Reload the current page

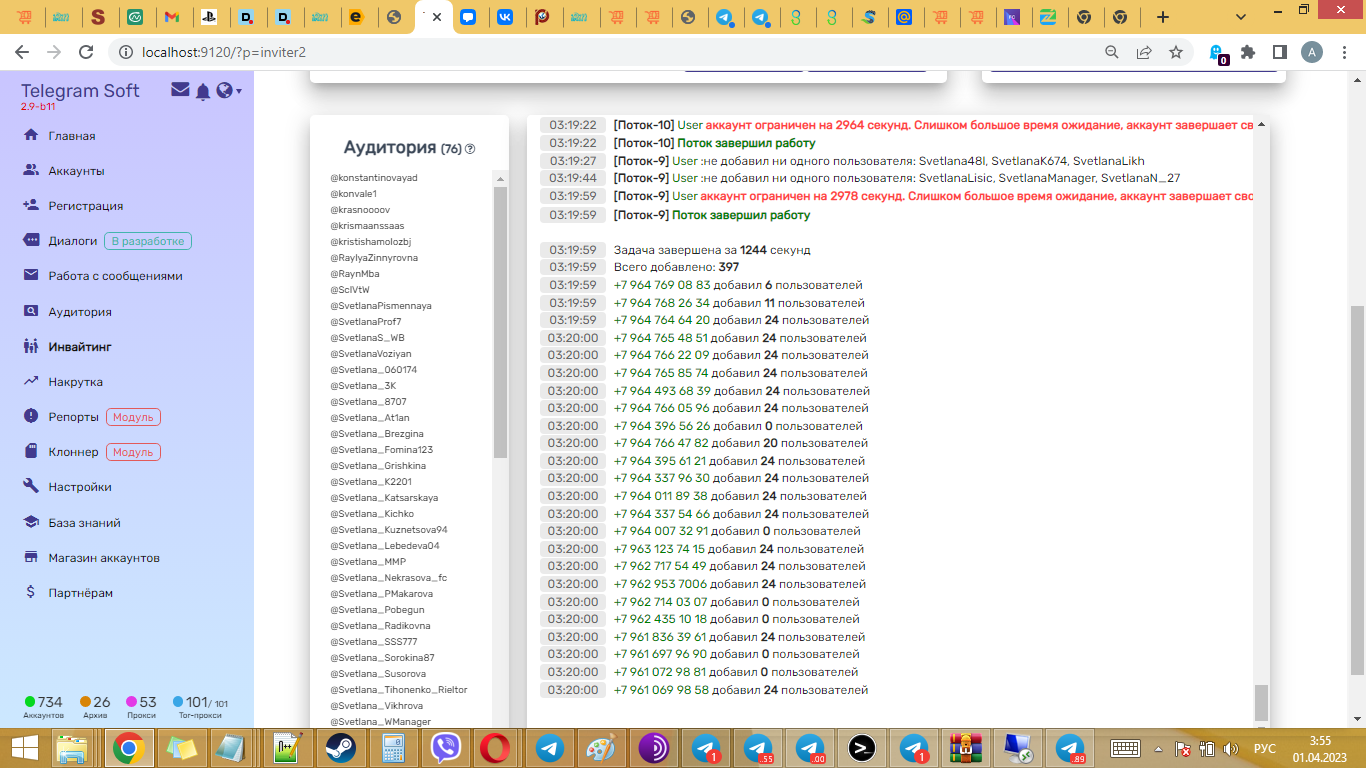click(86, 52)
